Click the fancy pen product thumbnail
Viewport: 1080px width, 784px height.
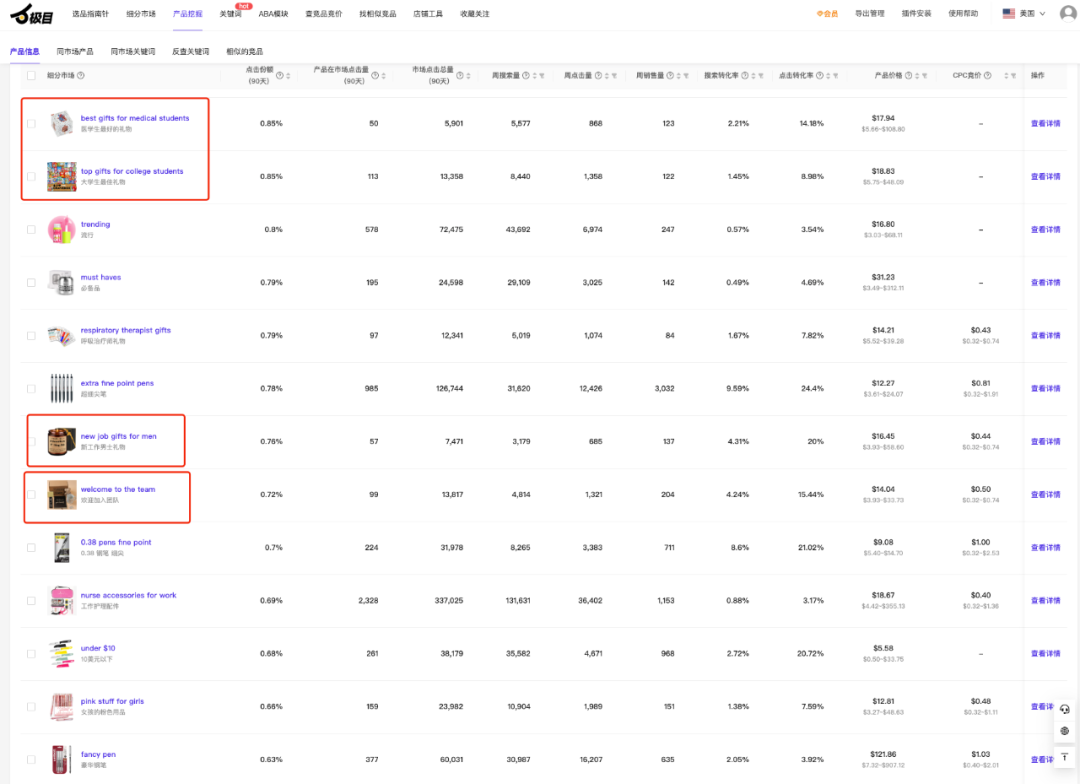61,759
